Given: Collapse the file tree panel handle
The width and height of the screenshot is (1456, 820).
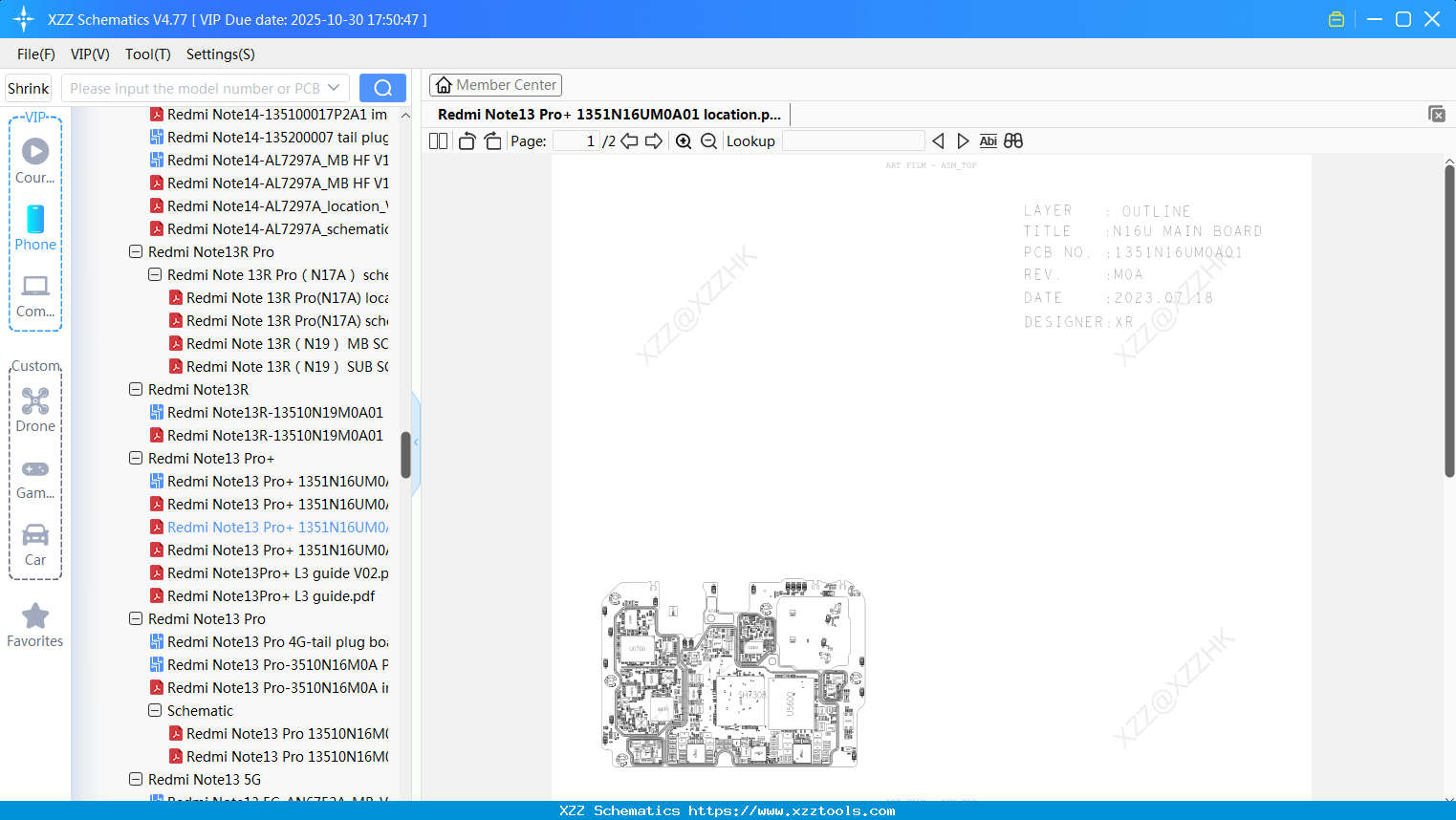Looking at the screenshot, I should 416,442.
